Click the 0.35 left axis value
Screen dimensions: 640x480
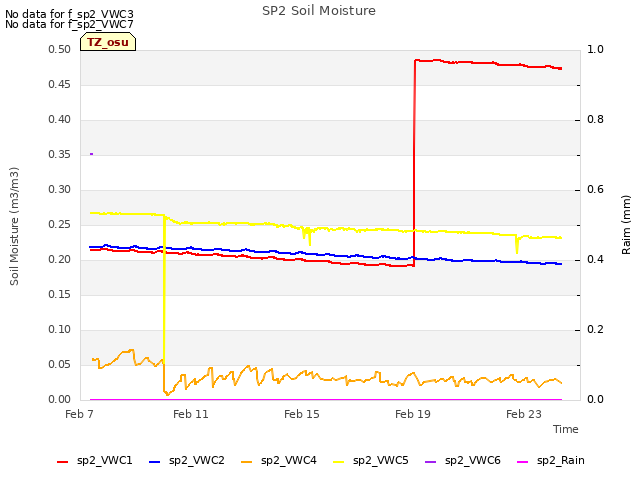pyautogui.click(x=60, y=154)
